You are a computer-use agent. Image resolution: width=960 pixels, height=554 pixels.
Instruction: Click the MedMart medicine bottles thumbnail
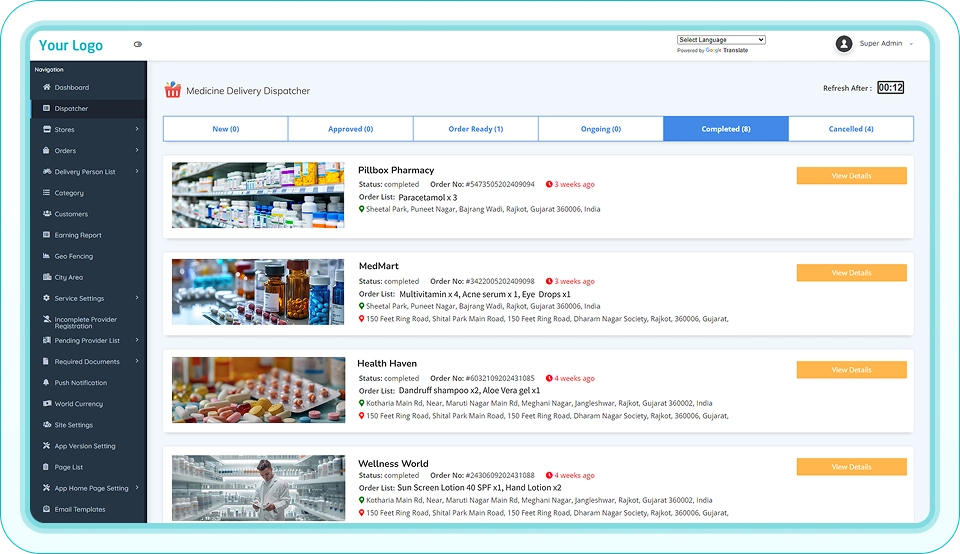click(x=258, y=292)
